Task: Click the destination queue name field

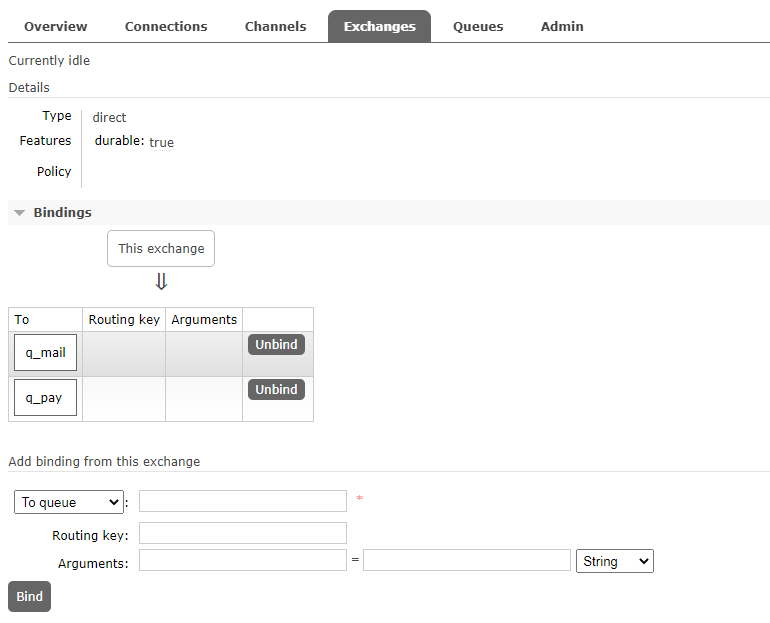Action: (x=243, y=501)
